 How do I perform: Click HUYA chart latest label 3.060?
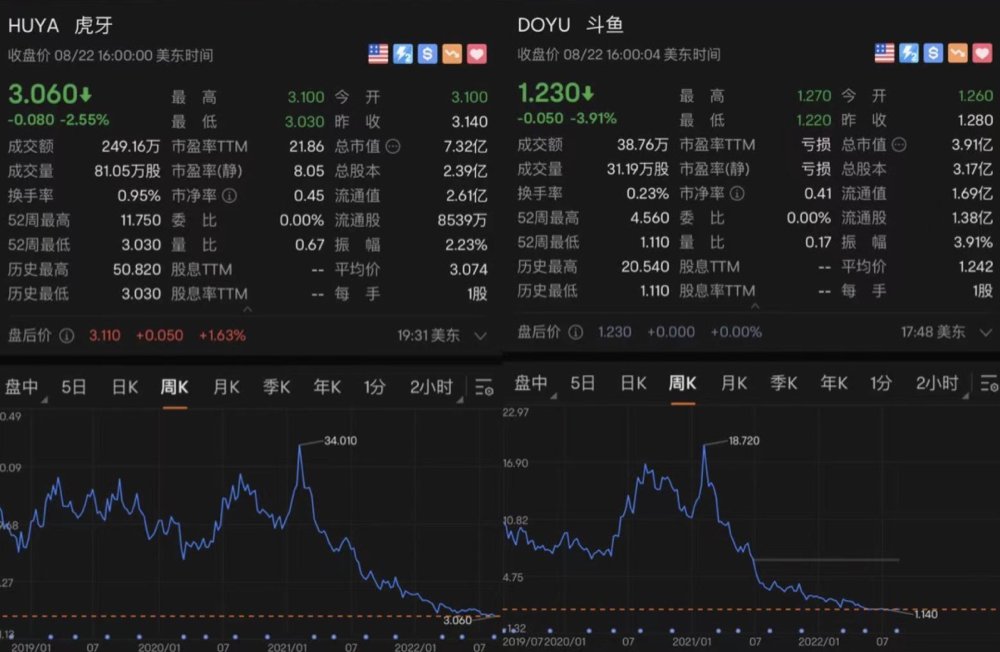pos(457,620)
